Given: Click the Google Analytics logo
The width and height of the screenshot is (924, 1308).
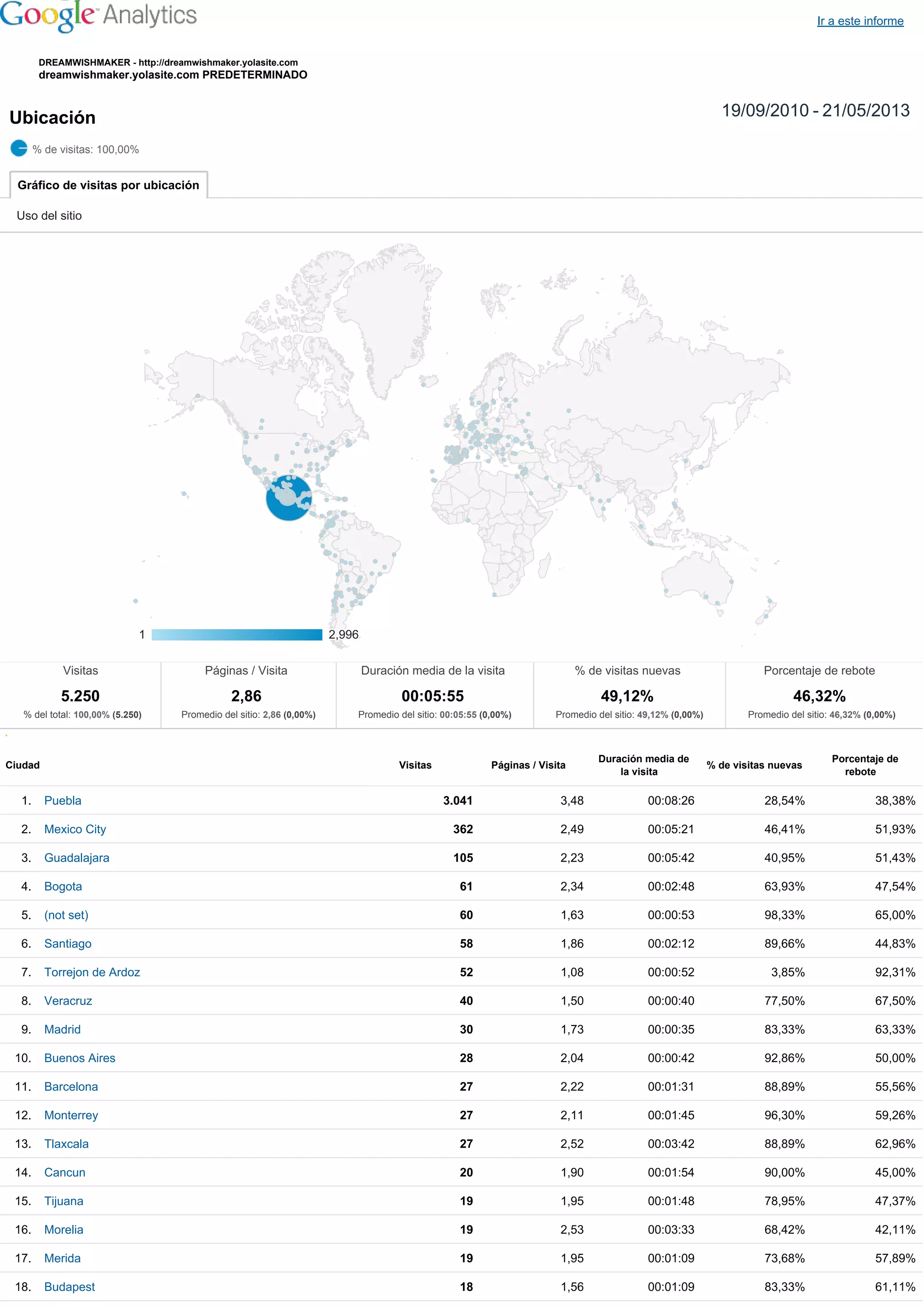Looking at the screenshot, I should [x=98, y=15].
